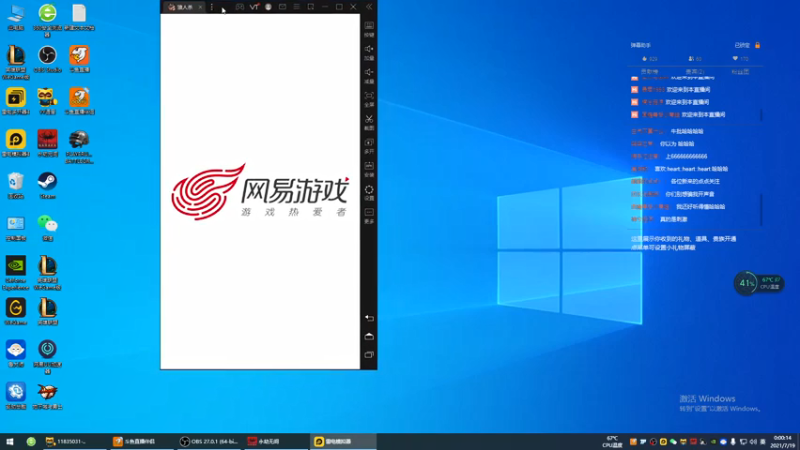This screenshot has height=450, width=800.
Task: Click the green 360 icon on taskbar
Action: click(x=31, y=441)
